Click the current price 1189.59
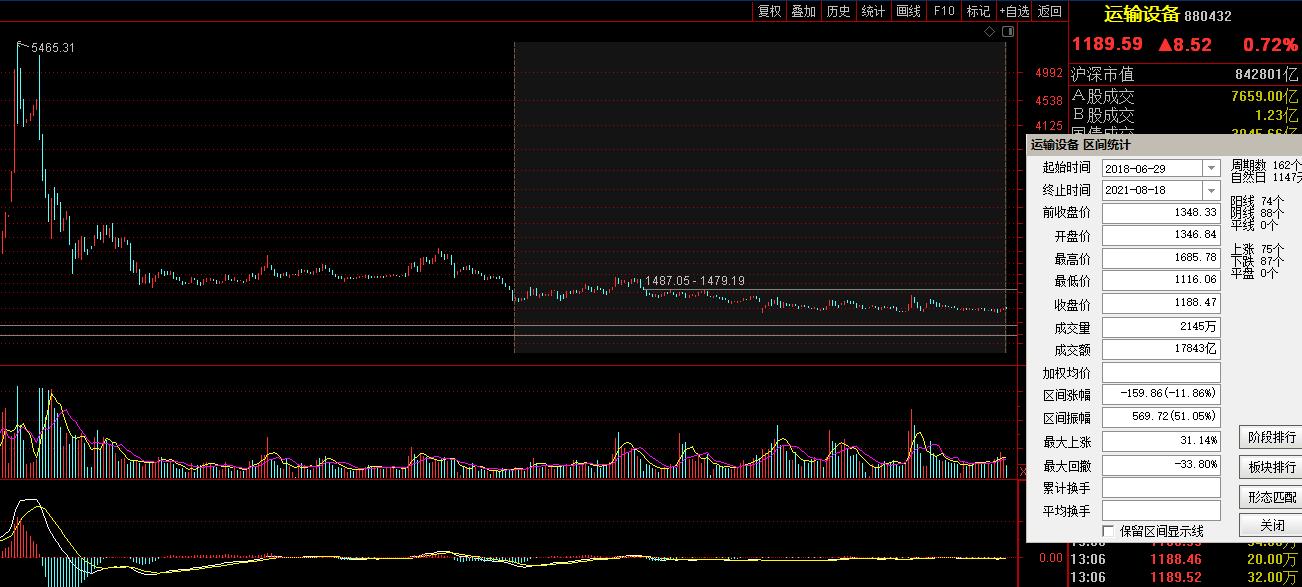 (x=1107, y=45)
